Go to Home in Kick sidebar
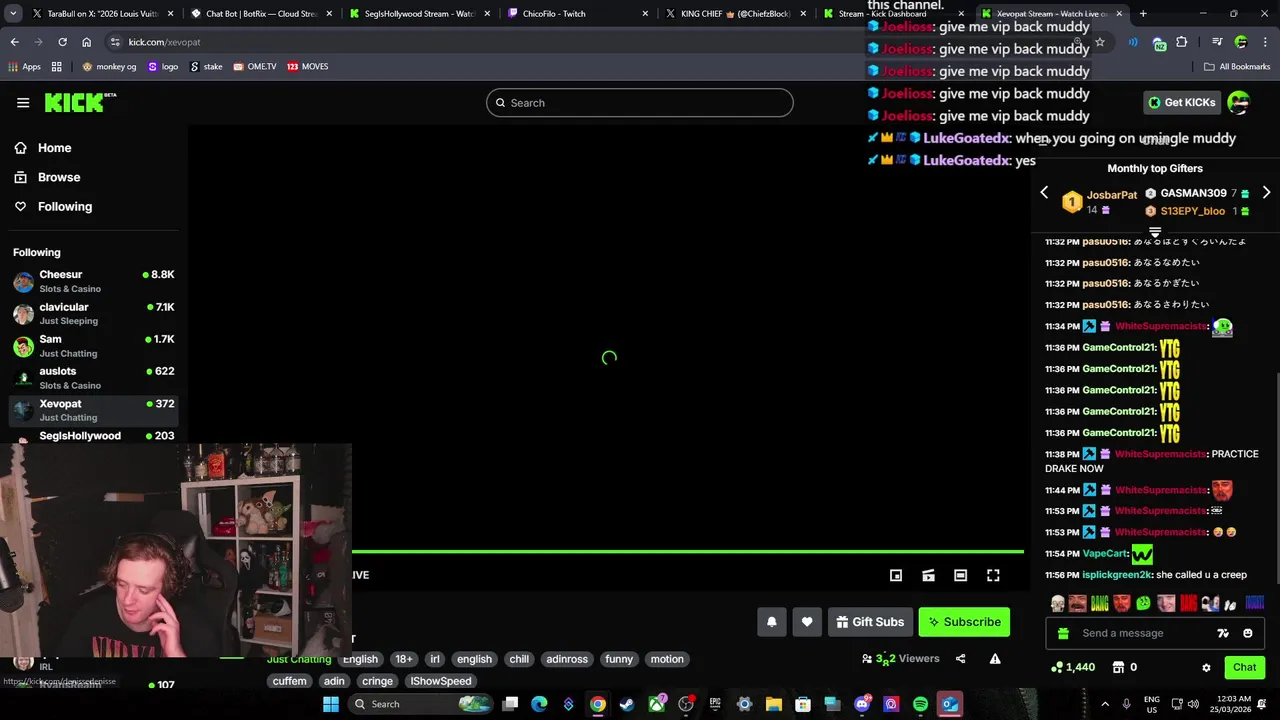The width and height of the screenshot is (1280, 720). pos(55,148)
